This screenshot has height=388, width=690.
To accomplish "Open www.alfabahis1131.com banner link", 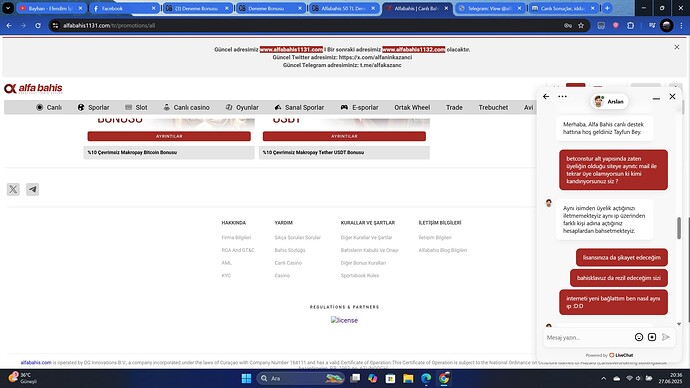I will [x=291, y=49].
